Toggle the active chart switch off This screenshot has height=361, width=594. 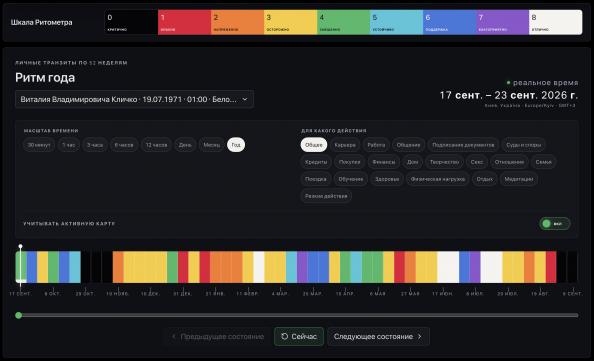555,223
